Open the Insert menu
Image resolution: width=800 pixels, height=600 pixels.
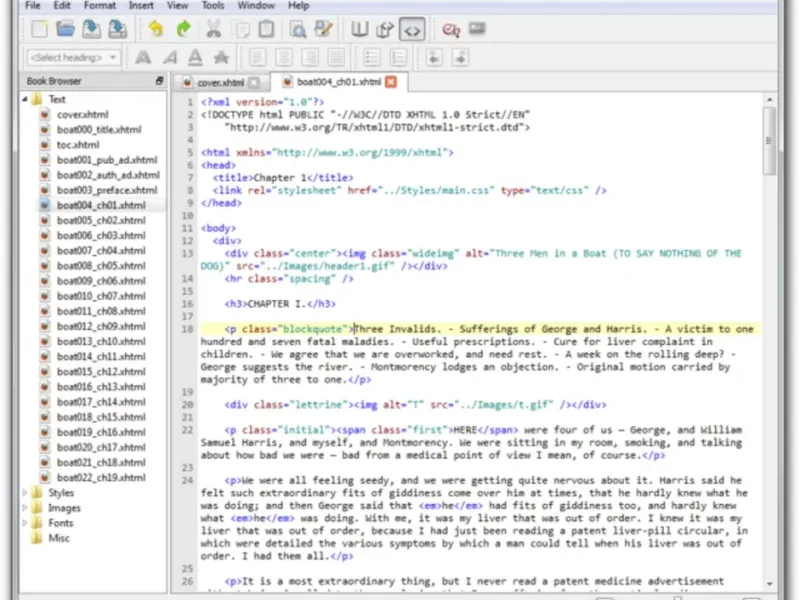(141, 6)
